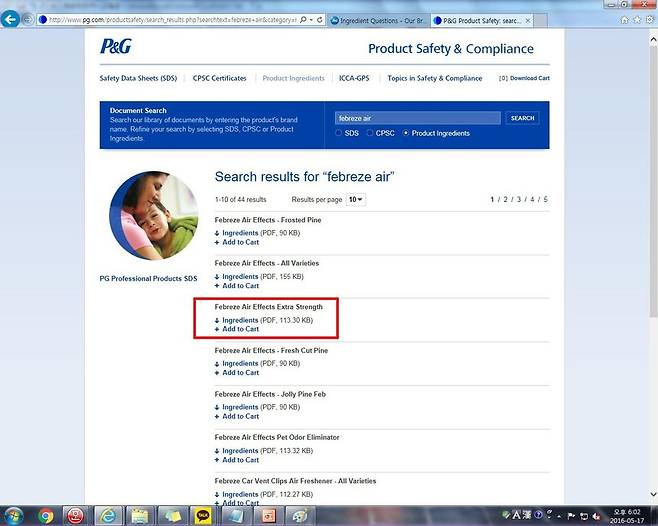Select the Product Ingredients radio button
658x526 pixels.
point(405,133)
